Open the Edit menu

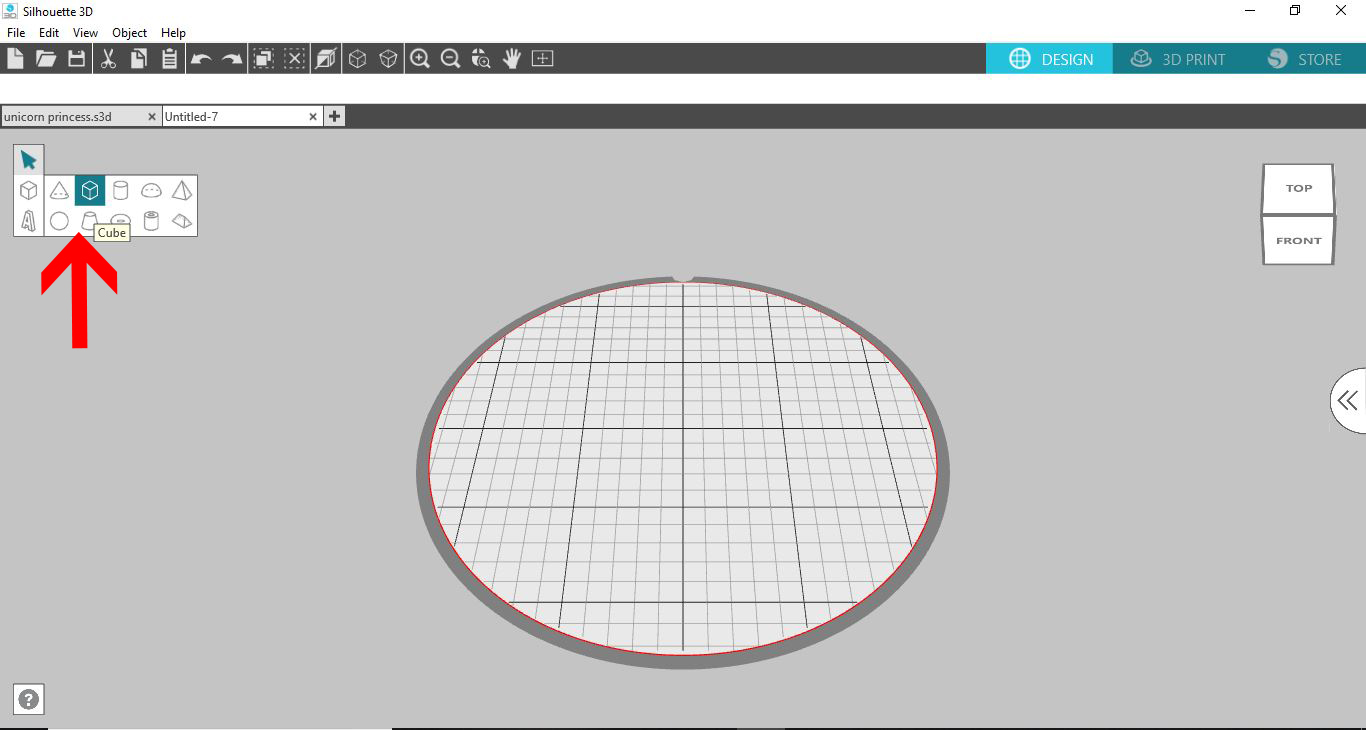pos(49,33)
